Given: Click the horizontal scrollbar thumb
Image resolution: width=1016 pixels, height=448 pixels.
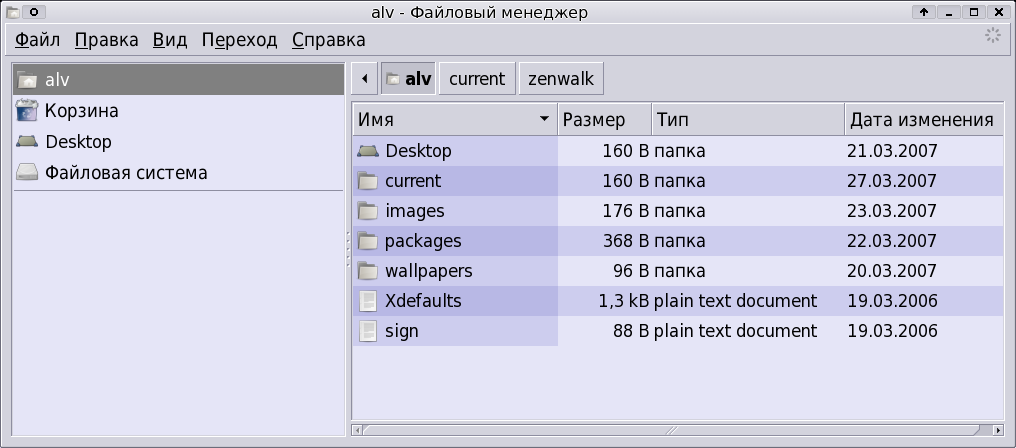Looking at the screenshot, I should tap(672, 430).
